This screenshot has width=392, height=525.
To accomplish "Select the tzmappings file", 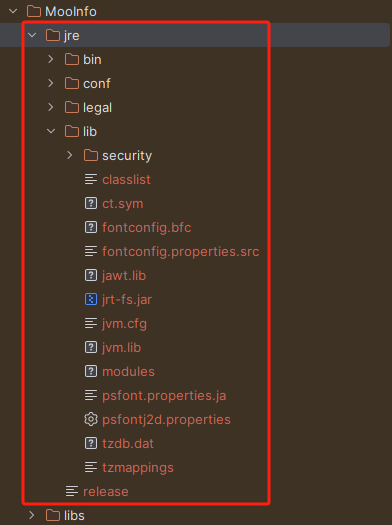I will tap(138, 468).
